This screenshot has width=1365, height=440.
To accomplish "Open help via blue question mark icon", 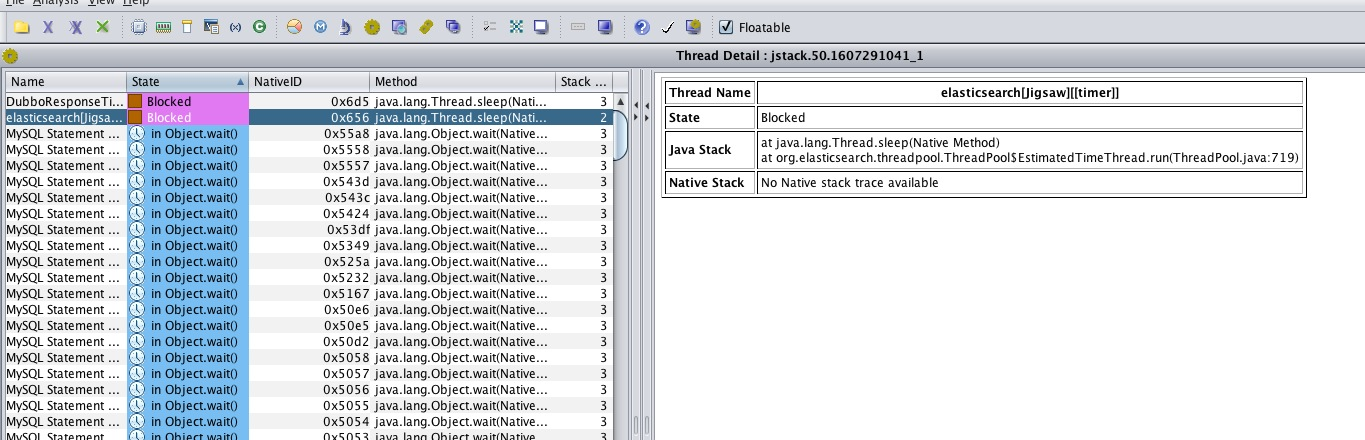I will pos(642,27).
